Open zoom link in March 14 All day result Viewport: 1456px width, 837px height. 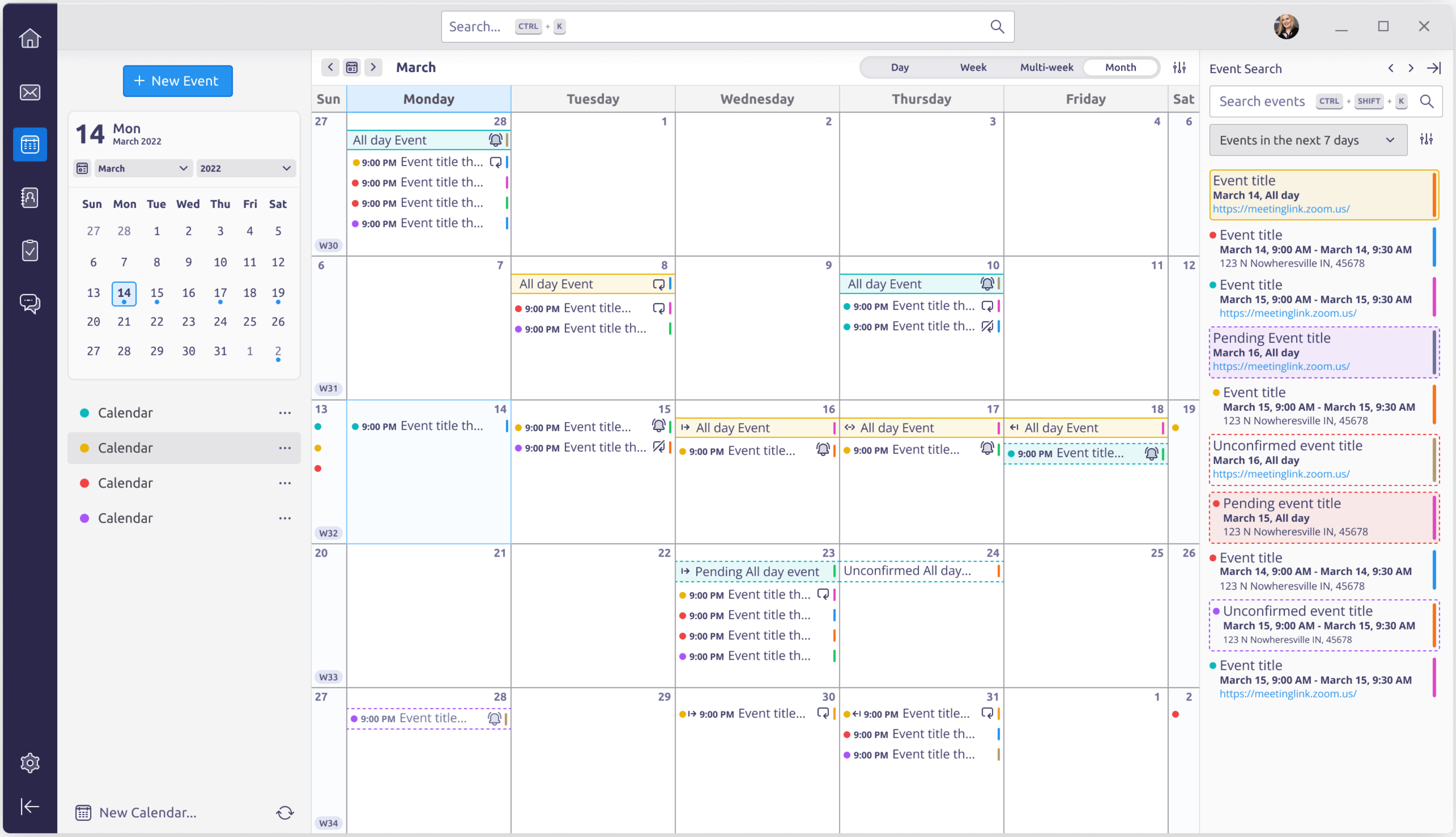[1280, 209]
